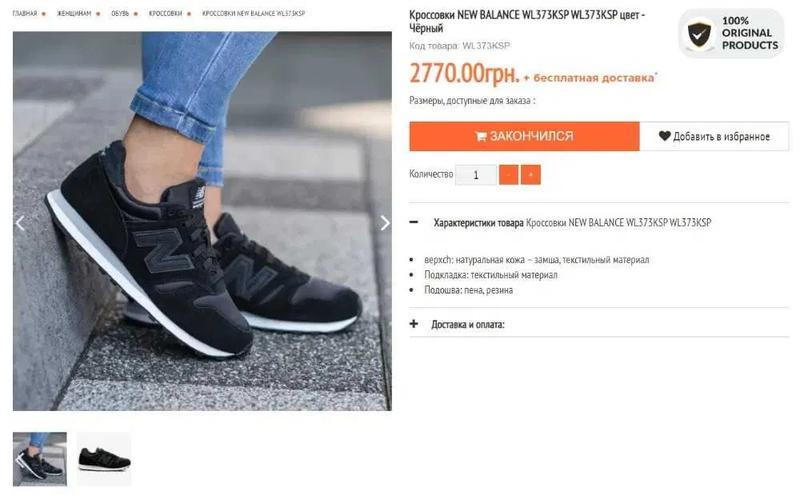This screenshot has width=800, height=495.
Task: Select the side-view black sneaker thumbnail
Action: (104, 459)
